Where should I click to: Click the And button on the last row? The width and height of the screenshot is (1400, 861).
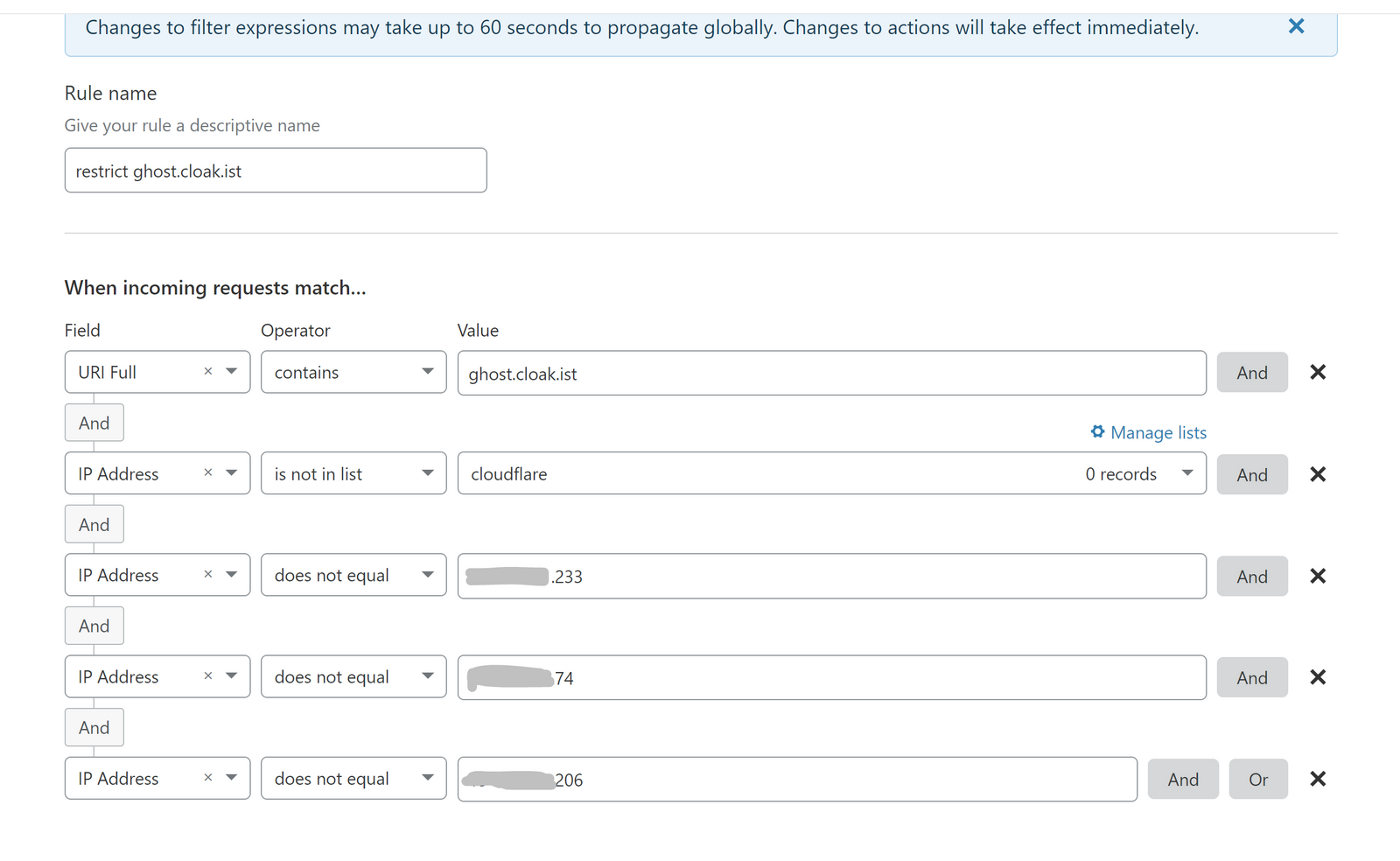[1183, 779]
